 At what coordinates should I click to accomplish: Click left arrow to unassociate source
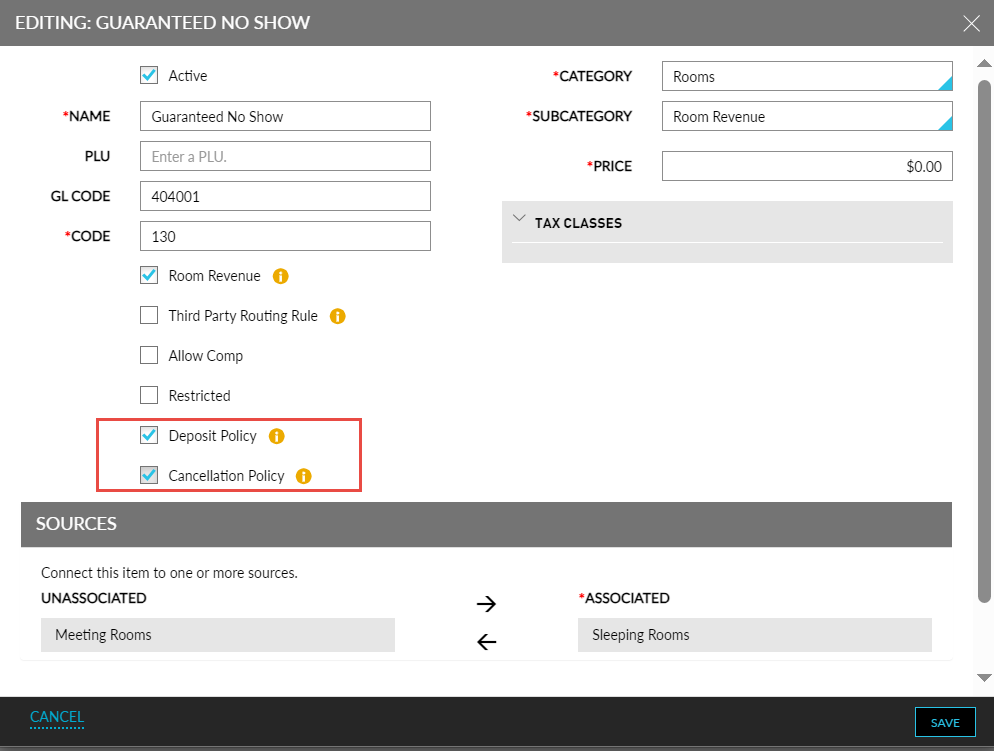486,642
